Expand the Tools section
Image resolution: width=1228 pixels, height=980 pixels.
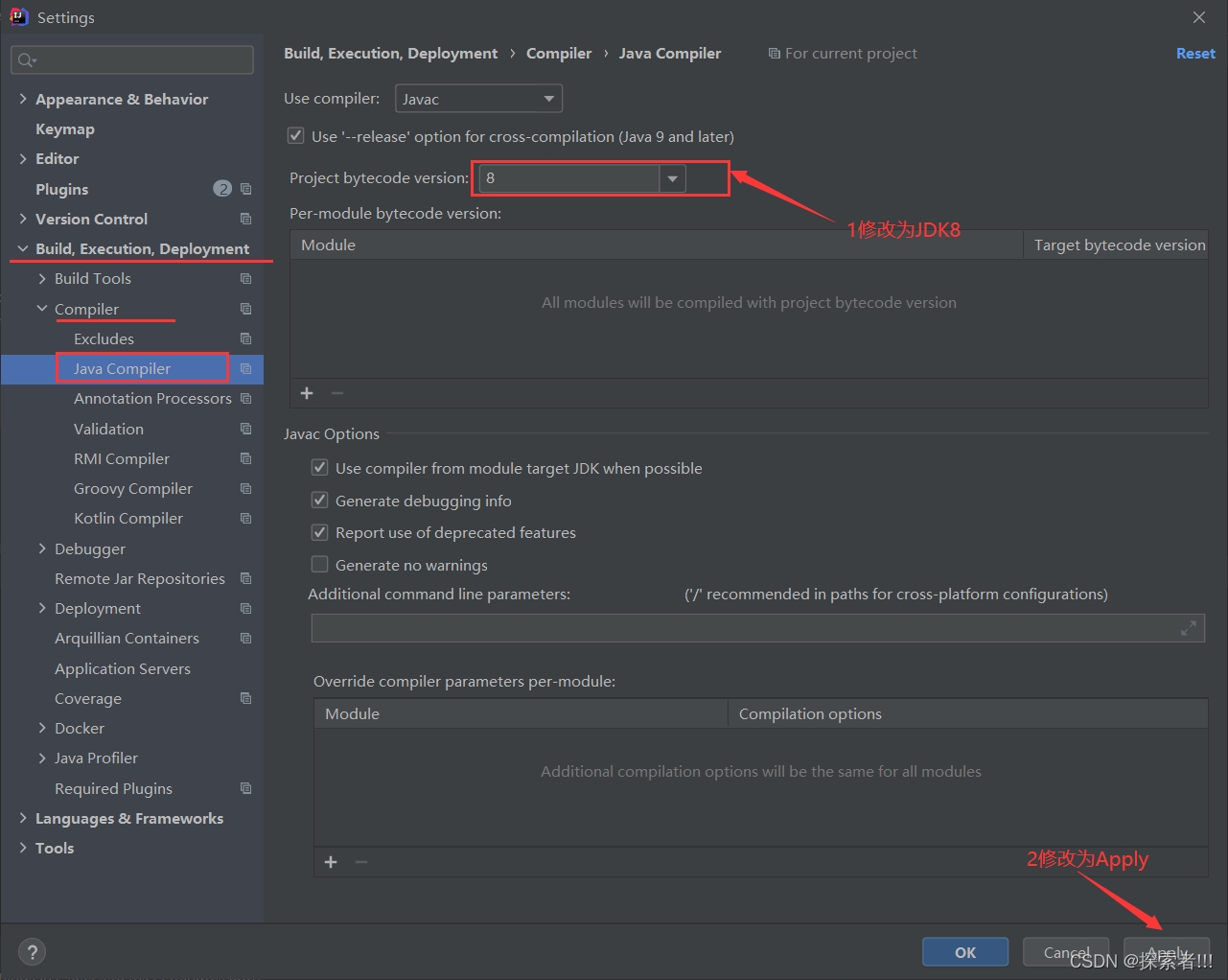23,848
